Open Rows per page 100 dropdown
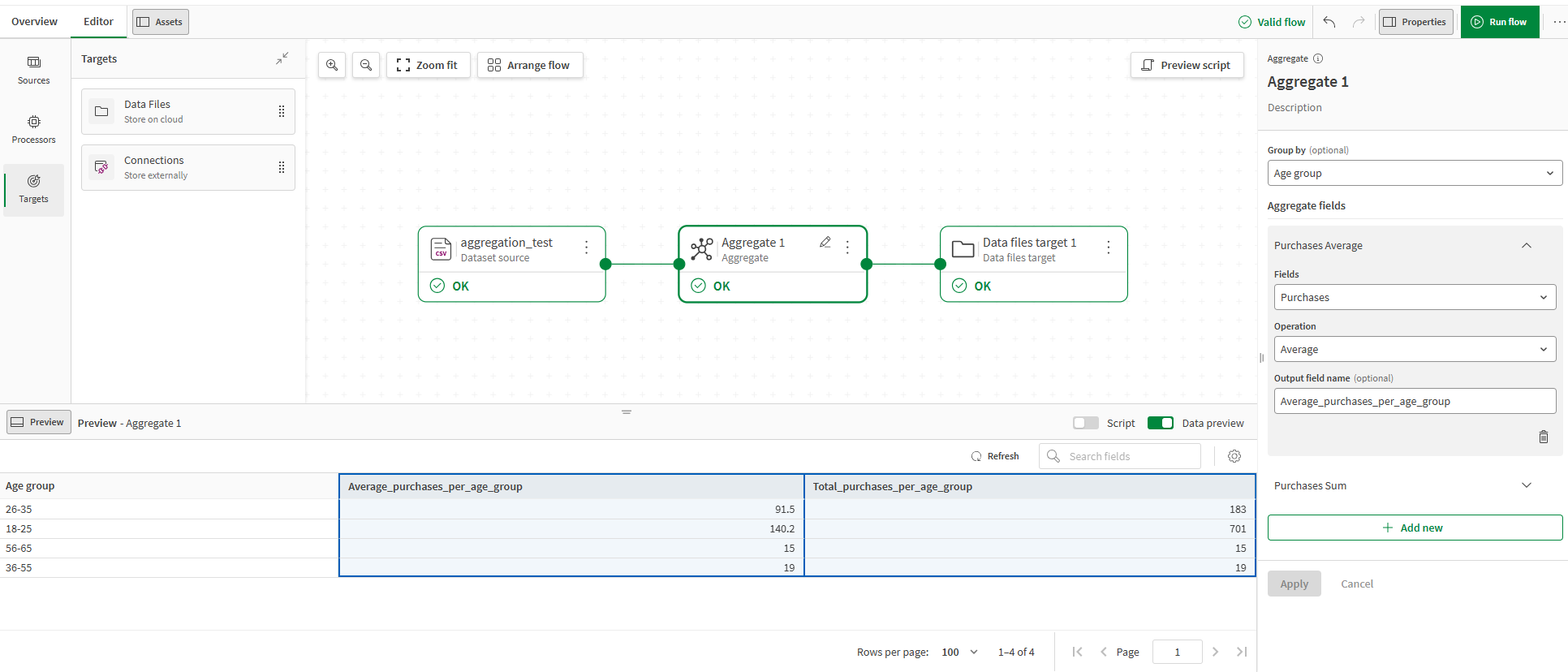The image size is (1568, 672). [960, 652]
